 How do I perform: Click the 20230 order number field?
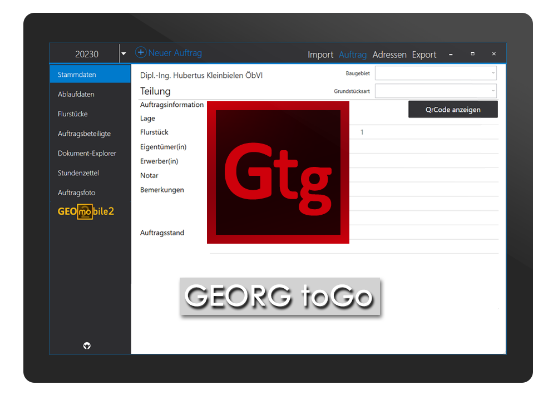coord(87,54)
